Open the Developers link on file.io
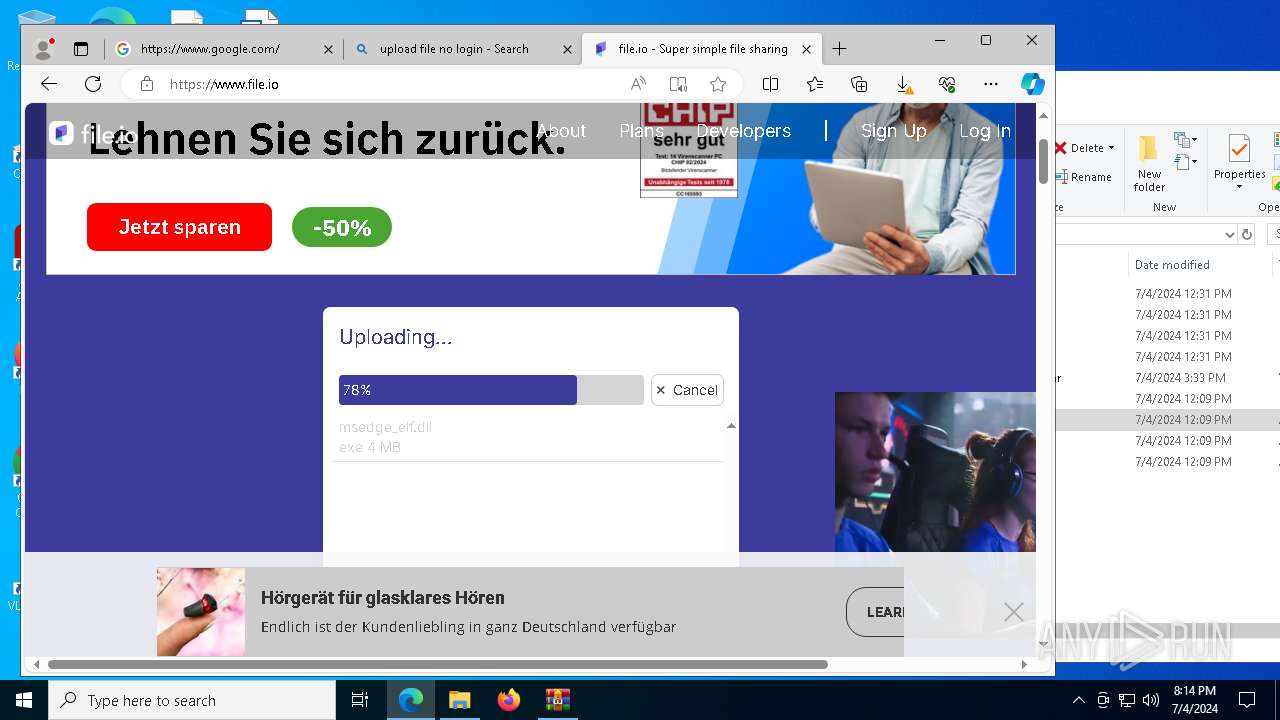 [x=744, y=131]
